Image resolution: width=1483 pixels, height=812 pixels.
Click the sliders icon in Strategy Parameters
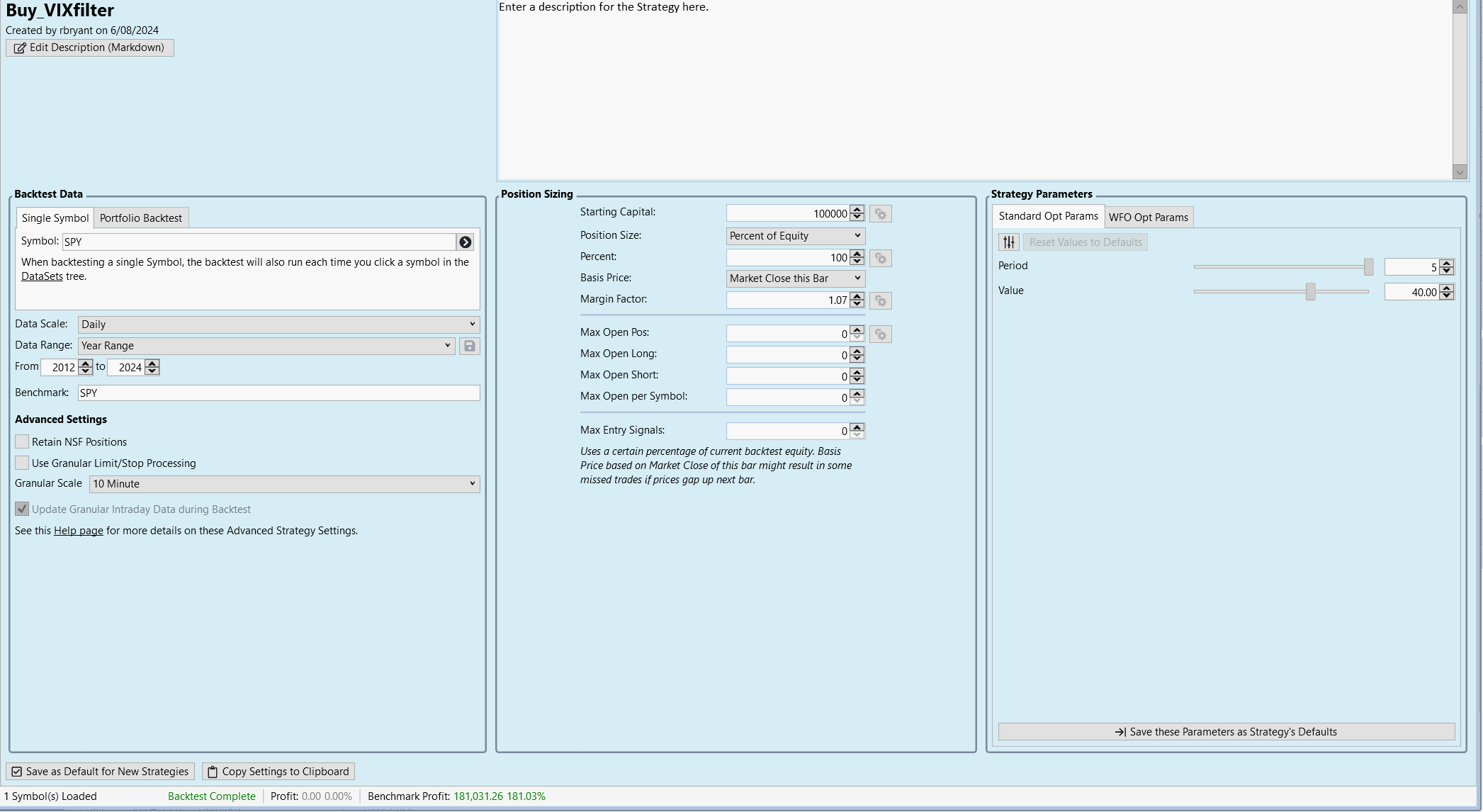pyautogui.click(x=1009, y=242)
